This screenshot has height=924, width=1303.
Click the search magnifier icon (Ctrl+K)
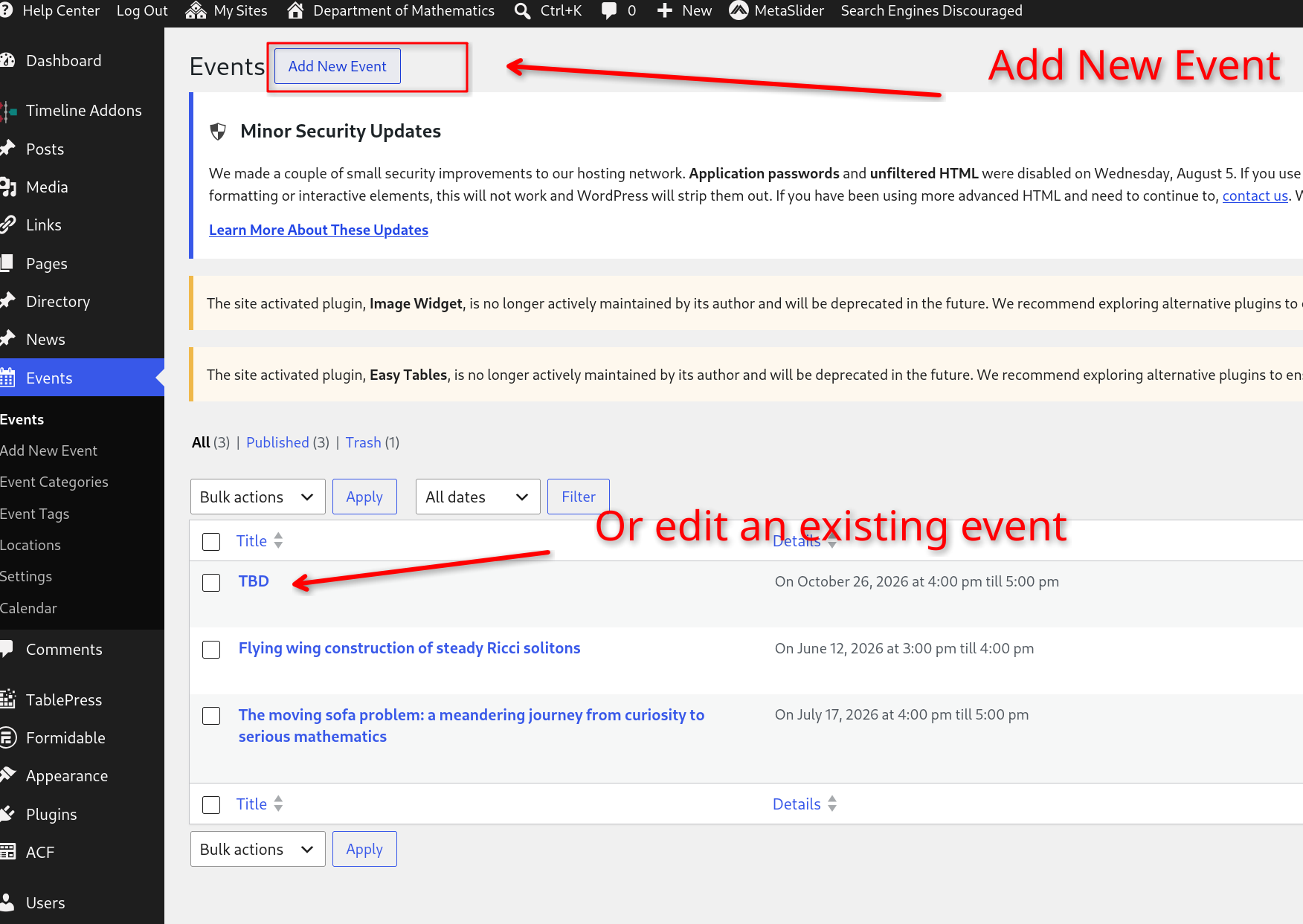click(523, 10)
